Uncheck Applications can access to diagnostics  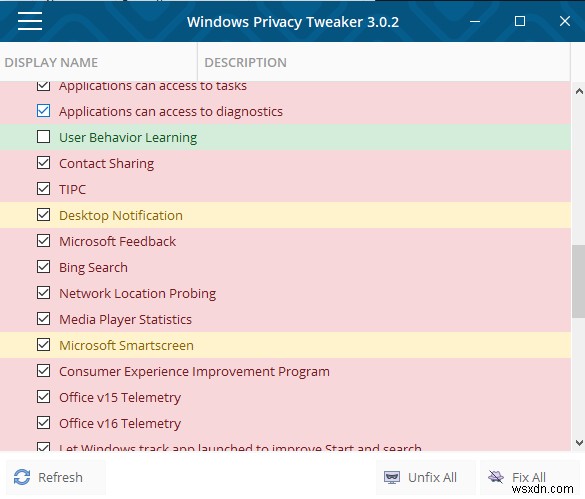pyautogui.click(x=43, y=111)
